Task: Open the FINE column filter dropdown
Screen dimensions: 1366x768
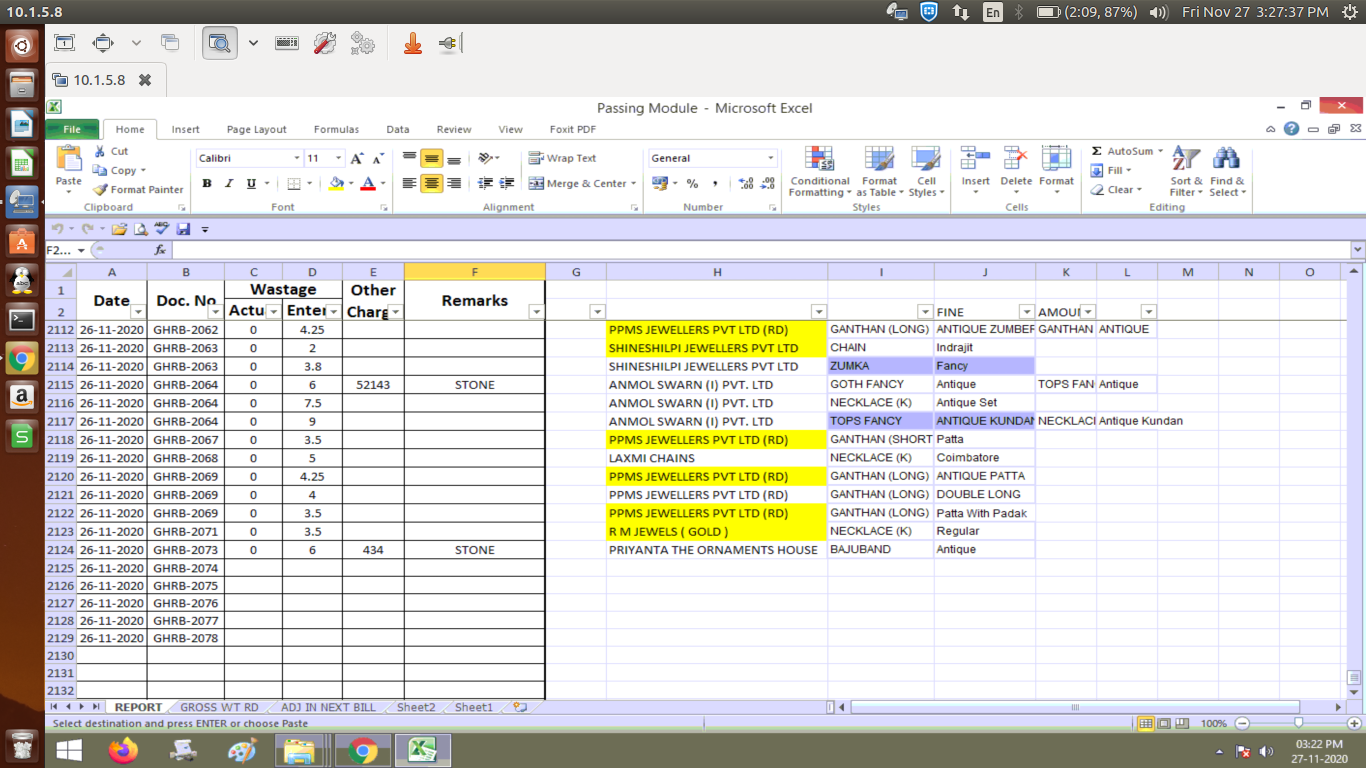Action: click(1026, 312)
